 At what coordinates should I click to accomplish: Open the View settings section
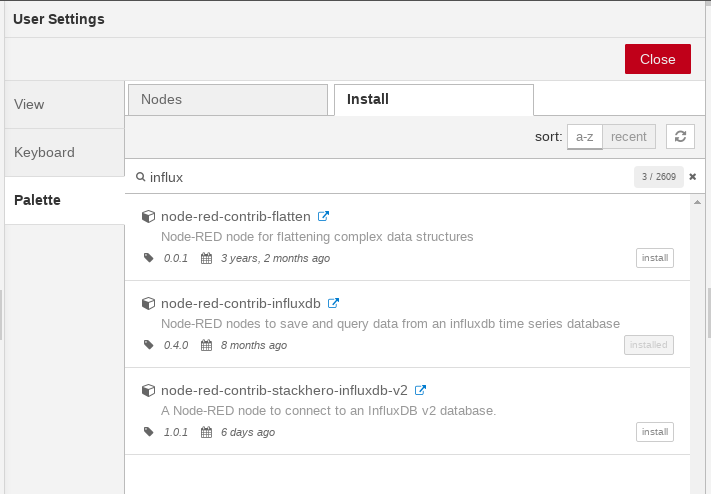[x=64, y=105]
